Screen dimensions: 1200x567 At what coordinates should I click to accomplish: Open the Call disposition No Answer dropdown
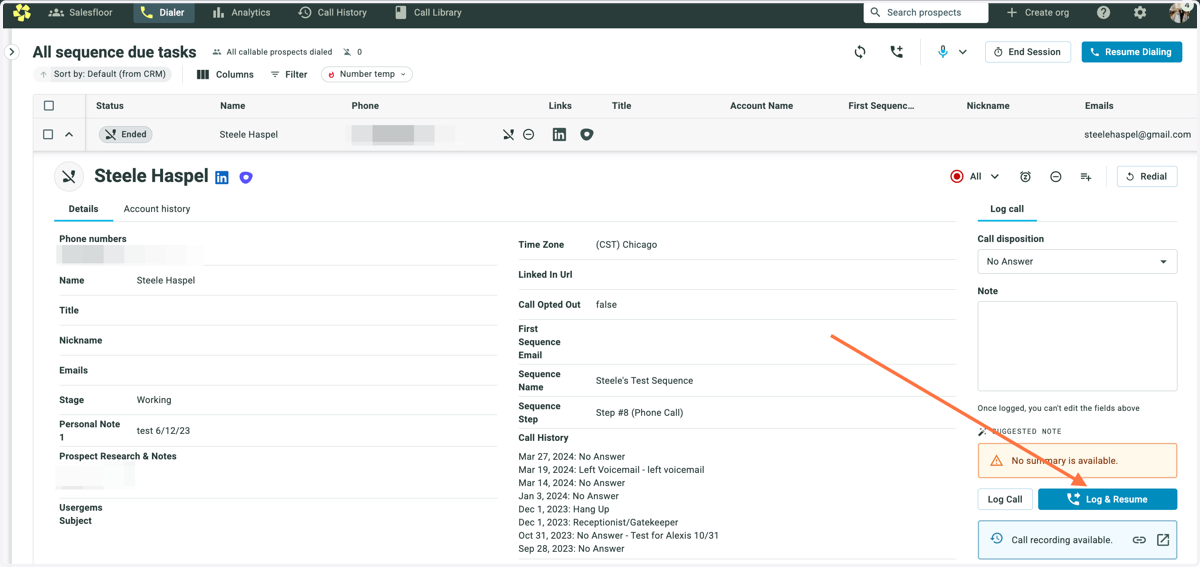coord(1077,262)
